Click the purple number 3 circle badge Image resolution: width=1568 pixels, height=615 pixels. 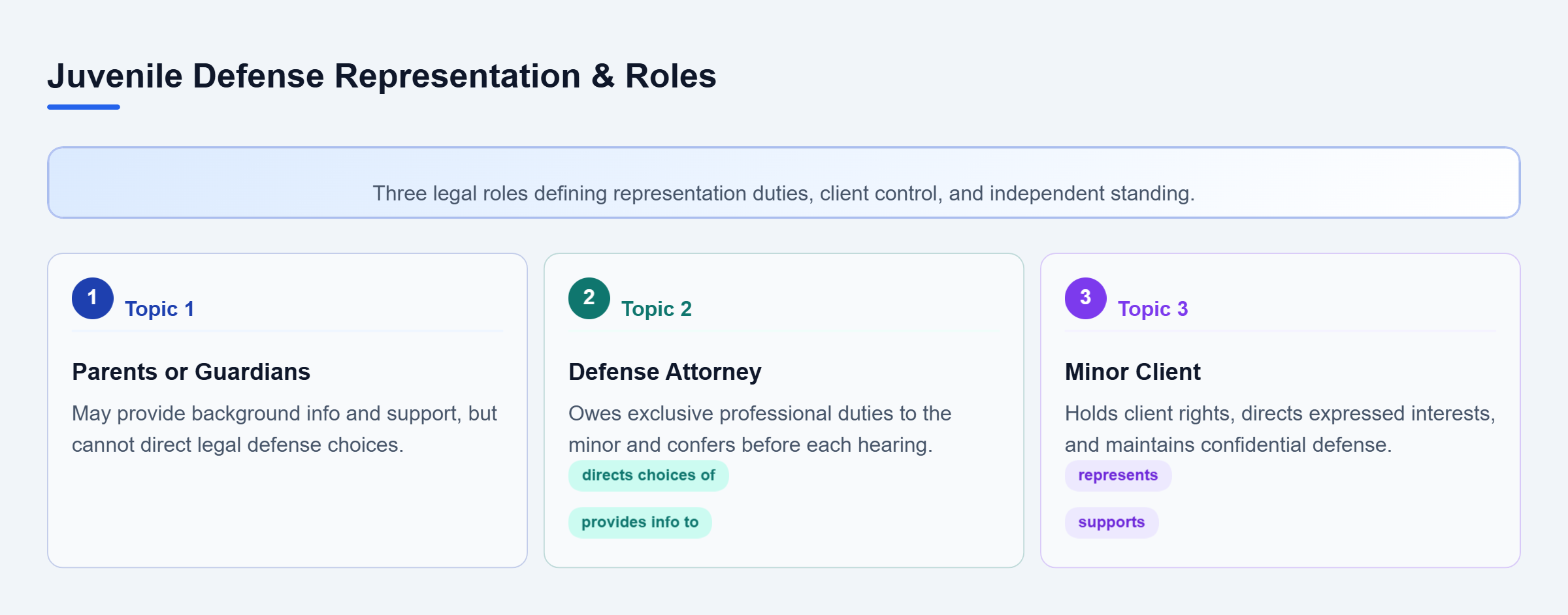[x=1086, y=298]
